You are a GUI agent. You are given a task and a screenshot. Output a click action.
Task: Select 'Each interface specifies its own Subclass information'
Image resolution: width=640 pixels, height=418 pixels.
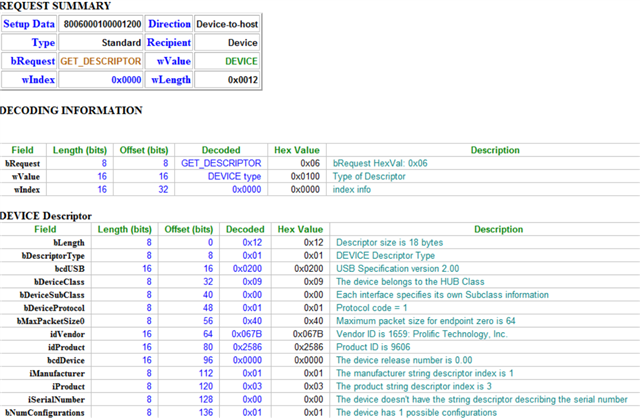tap(442, 295)
